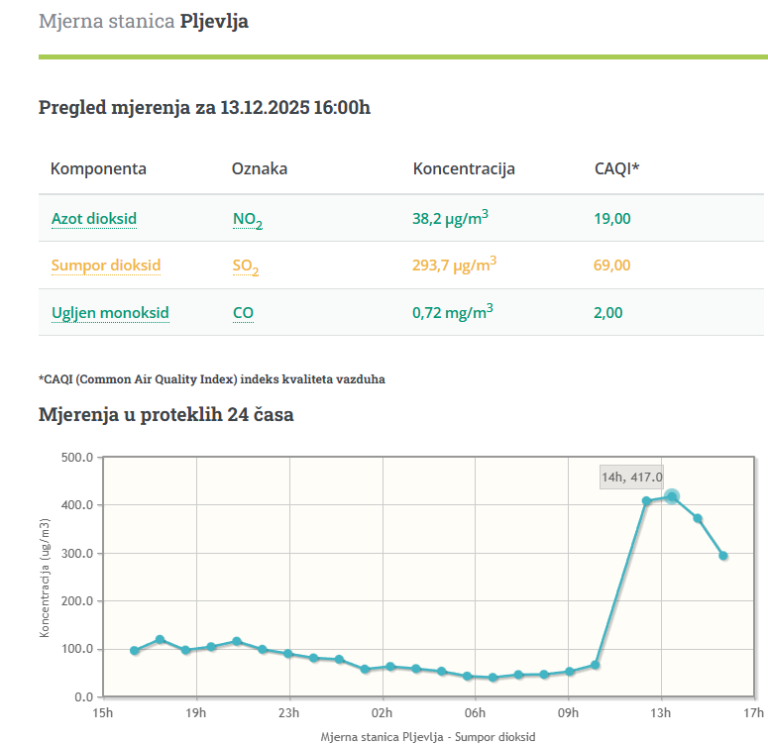768x745 pixels.
Task: Click the first data point on the chart line
Action: [135, 651]
